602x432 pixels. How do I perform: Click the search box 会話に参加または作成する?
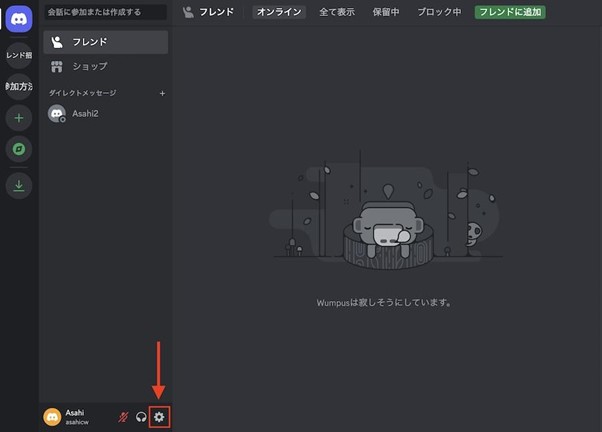[x=106, y=12]
